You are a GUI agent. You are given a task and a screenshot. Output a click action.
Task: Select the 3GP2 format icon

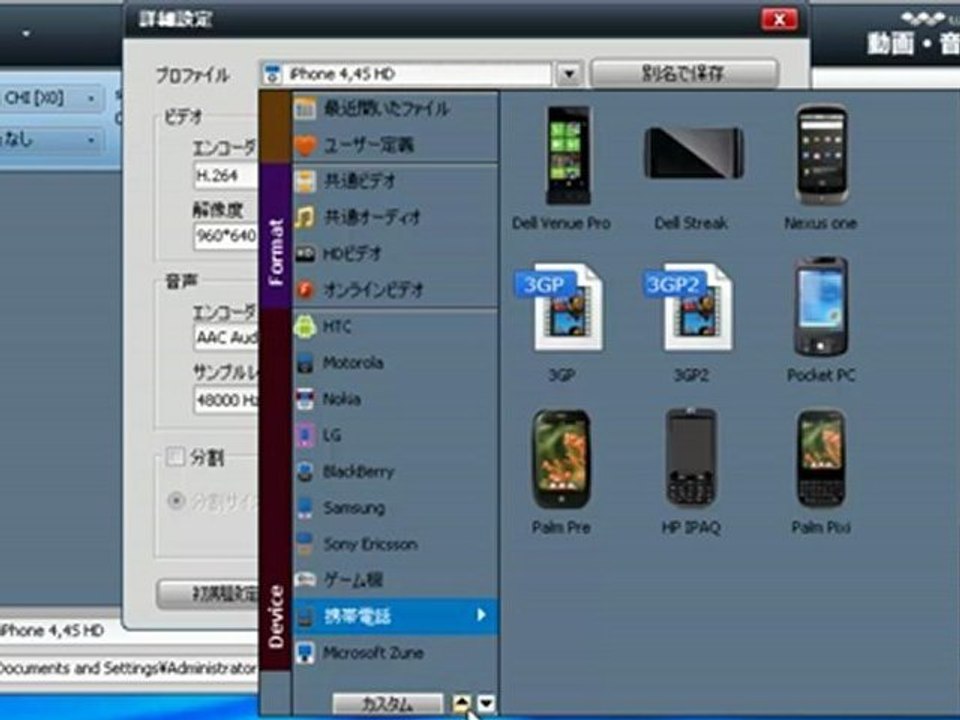point(688,308)
